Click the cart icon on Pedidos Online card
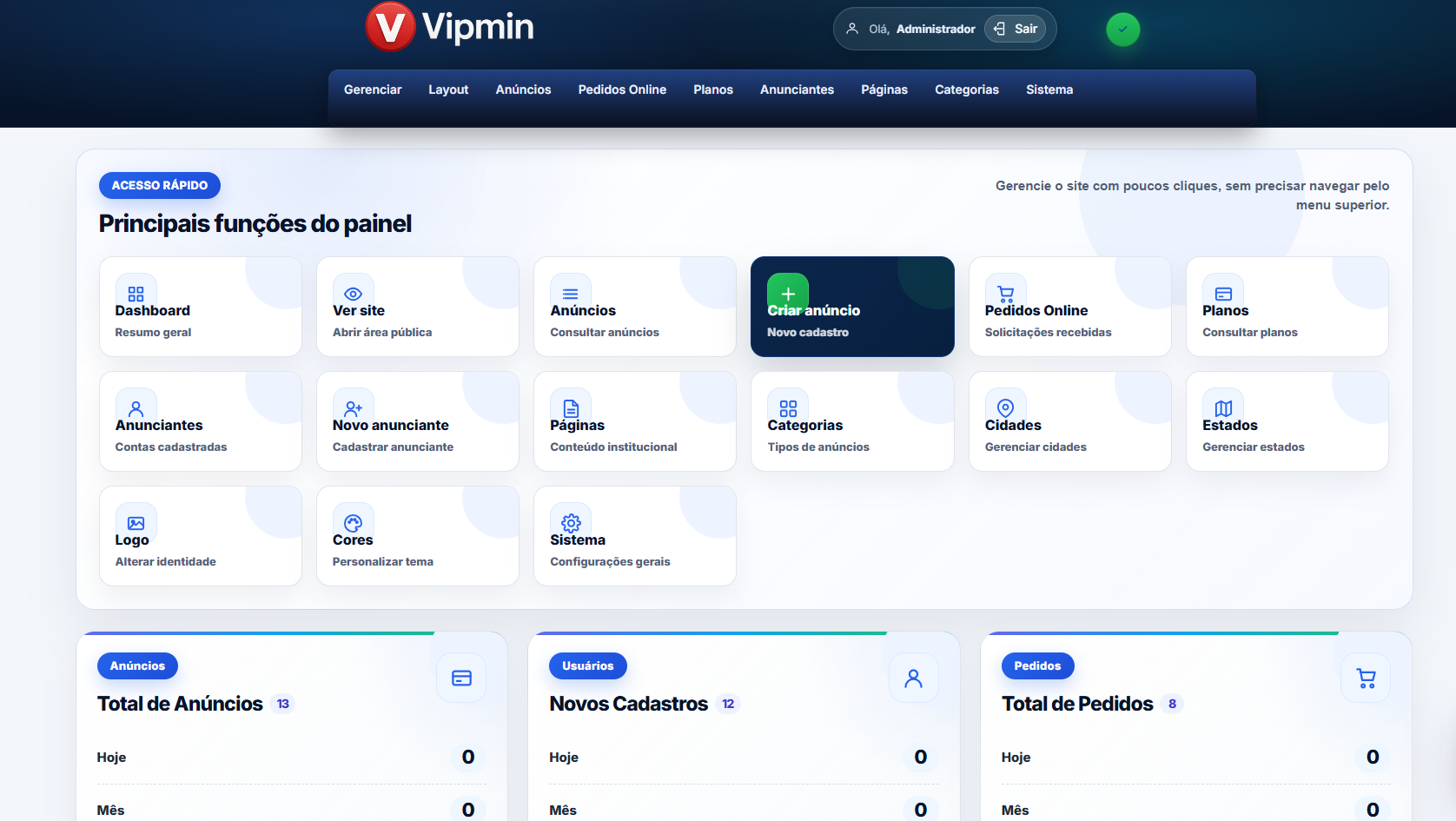Viewport: 1456px width, 821px height. (x=1006, y=294)
